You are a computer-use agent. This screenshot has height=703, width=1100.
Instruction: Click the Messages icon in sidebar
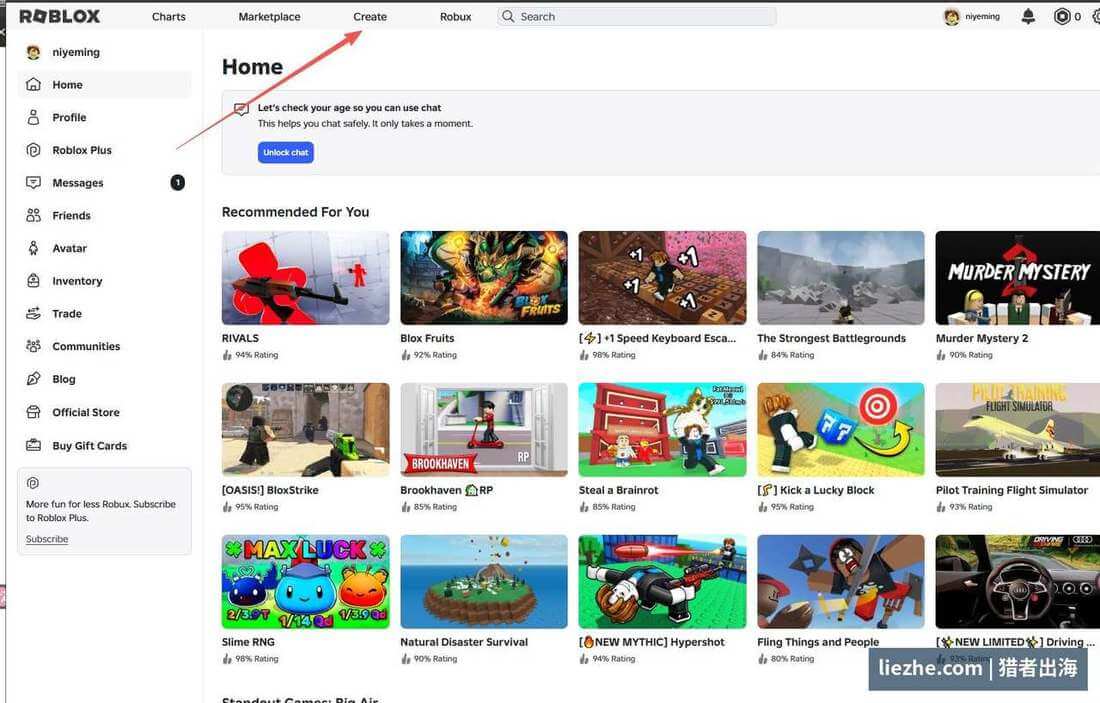33,182
